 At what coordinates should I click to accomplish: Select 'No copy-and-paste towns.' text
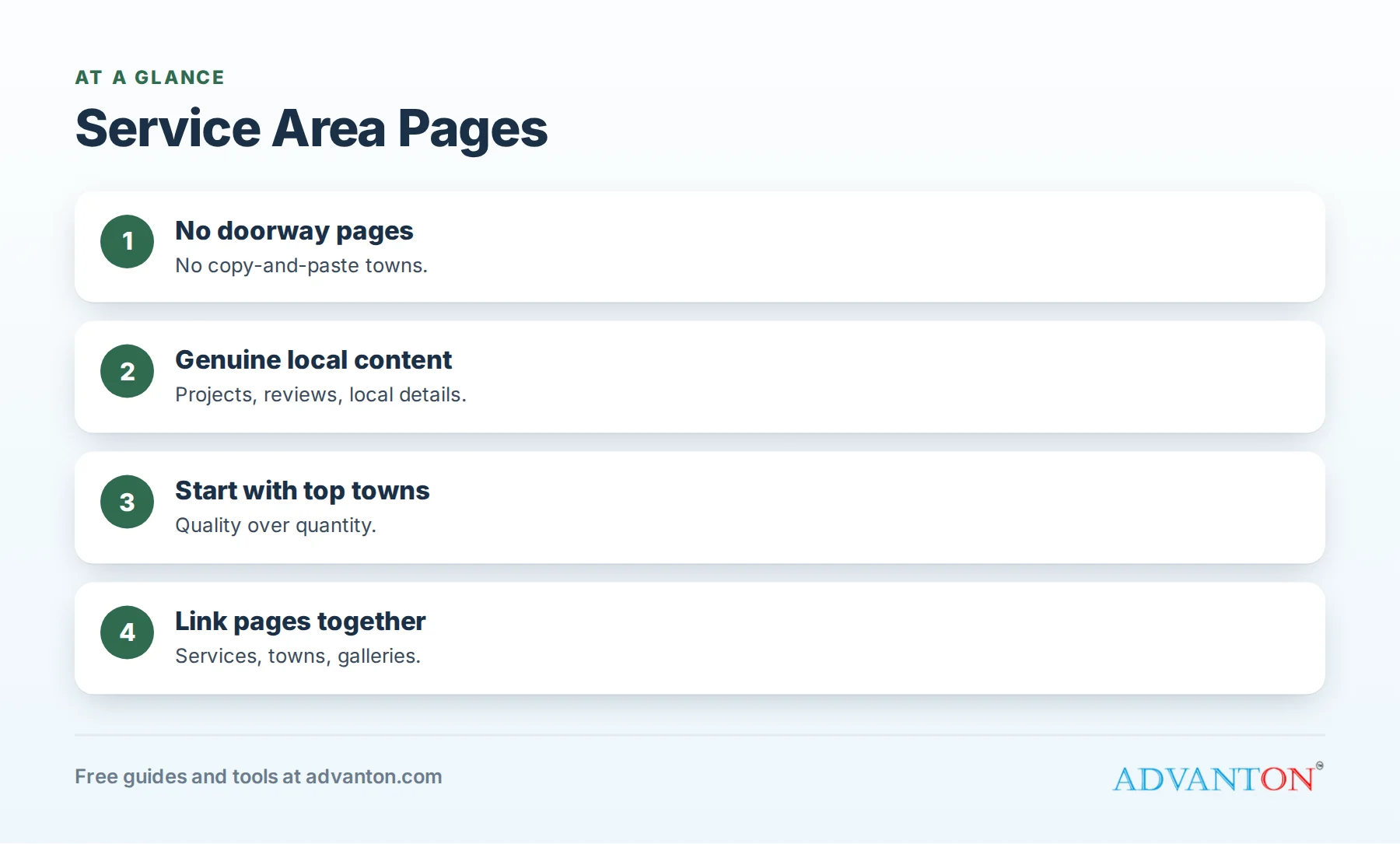click(301, 265)
